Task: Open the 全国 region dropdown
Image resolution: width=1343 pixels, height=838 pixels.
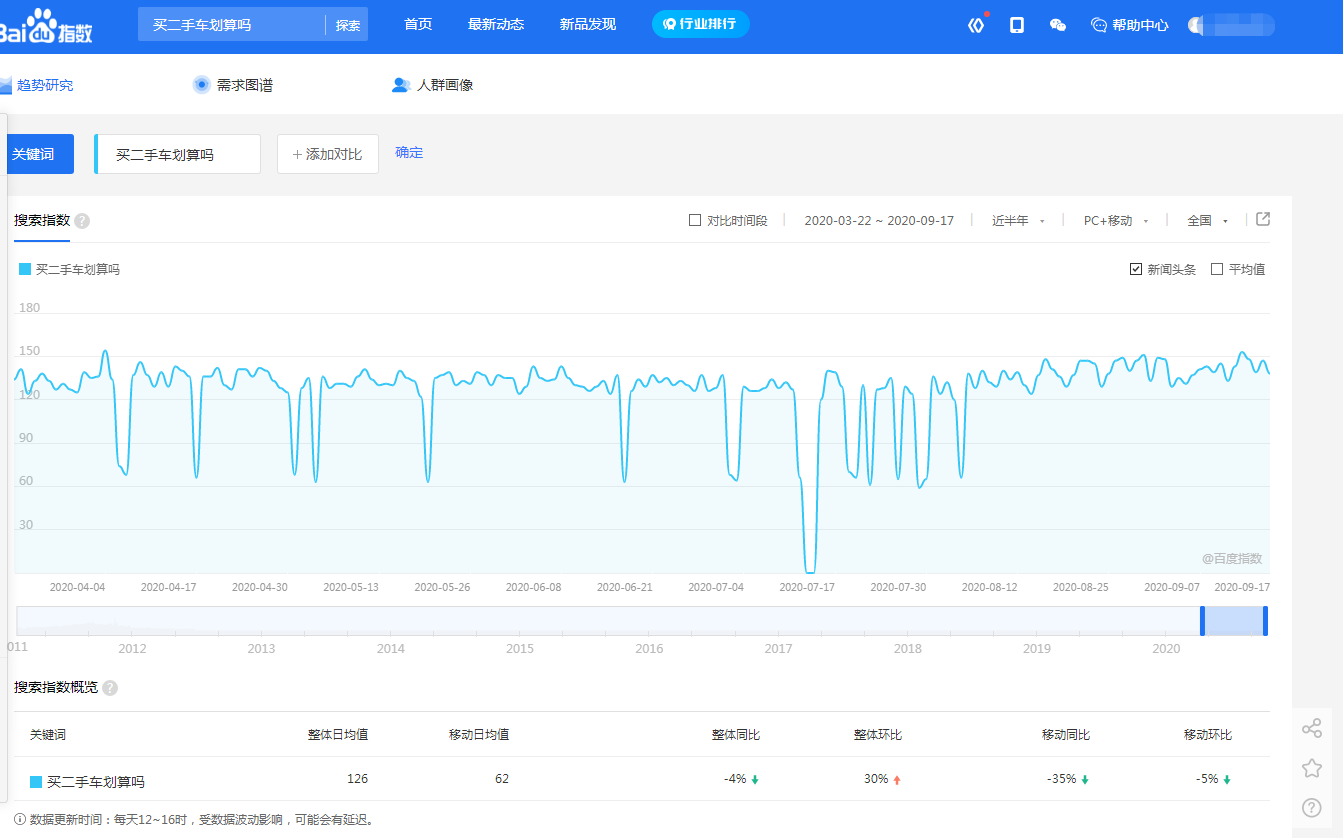Action: pos(1207,221)
